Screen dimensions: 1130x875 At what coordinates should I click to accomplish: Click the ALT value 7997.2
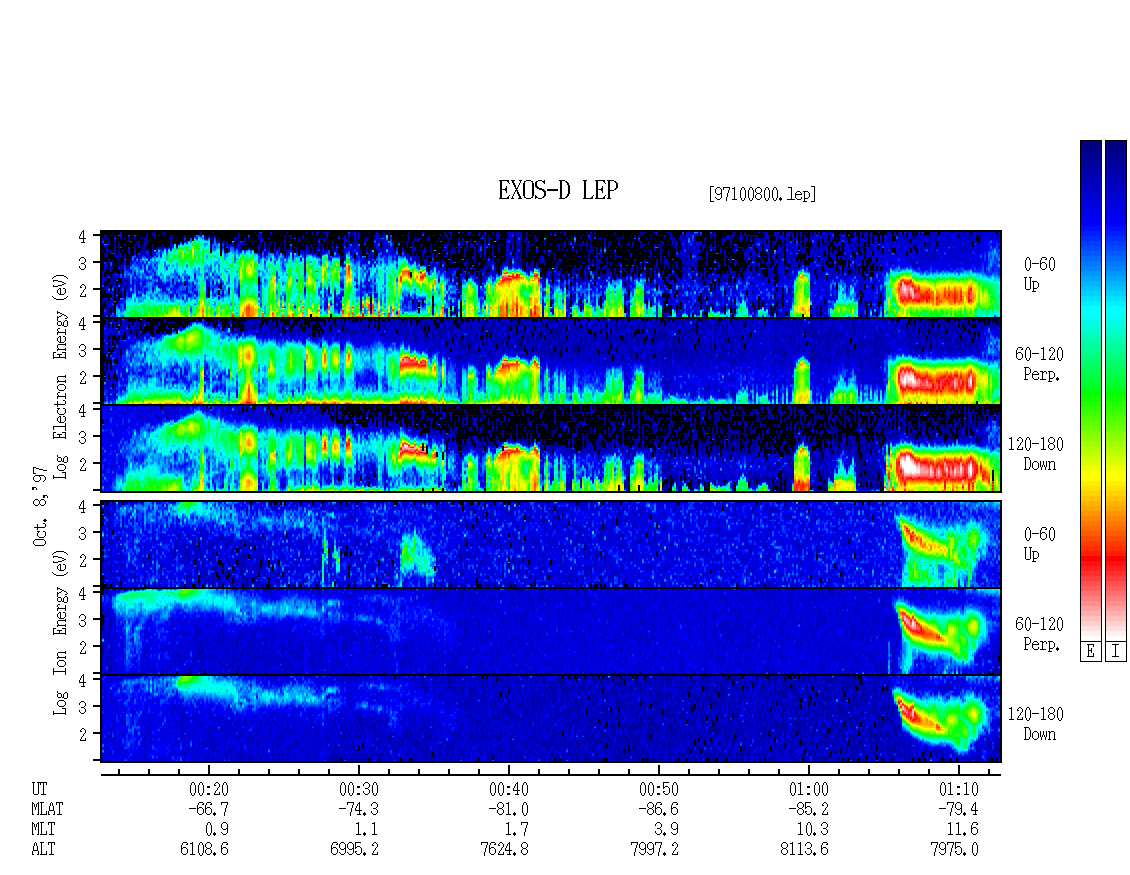pos(654,850)
